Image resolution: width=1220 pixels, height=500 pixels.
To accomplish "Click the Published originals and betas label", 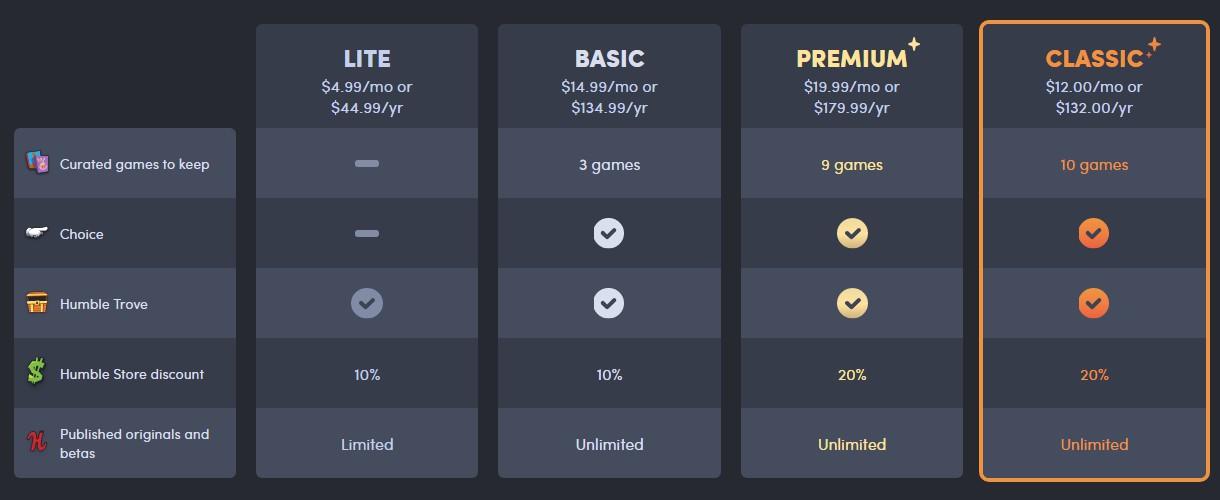I will pos(135,443).
